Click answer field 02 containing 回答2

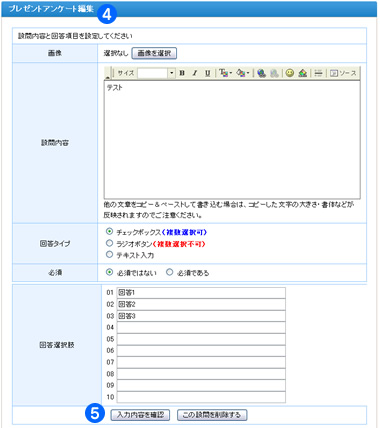[x=201, y=304]
